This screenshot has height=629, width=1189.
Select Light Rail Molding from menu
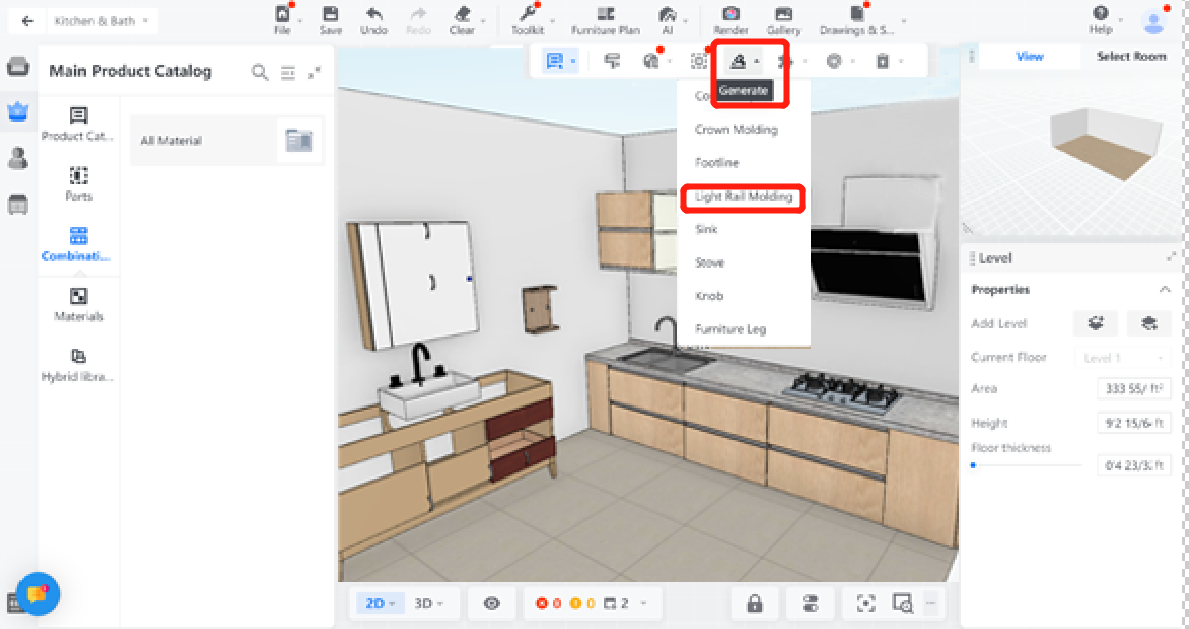click(743, 197)
